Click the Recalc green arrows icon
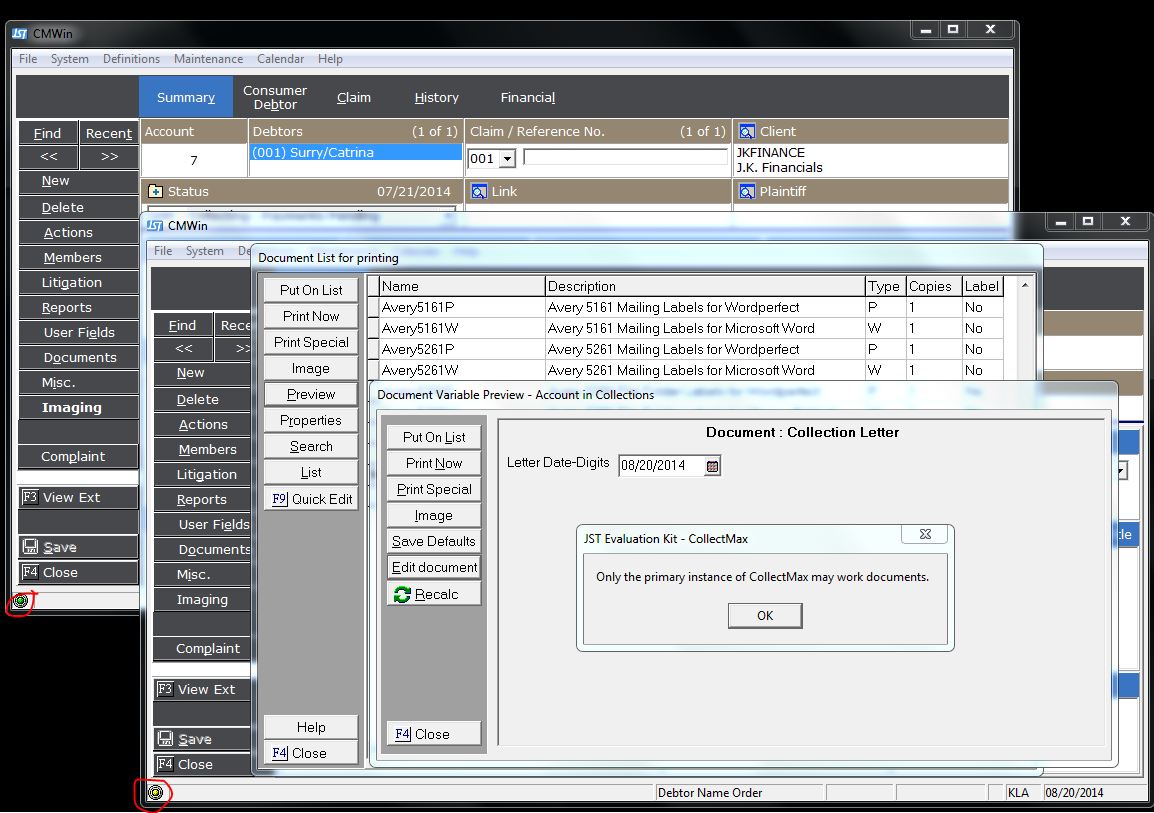This screenshot has width=1154, height=813. pos(402,594)
